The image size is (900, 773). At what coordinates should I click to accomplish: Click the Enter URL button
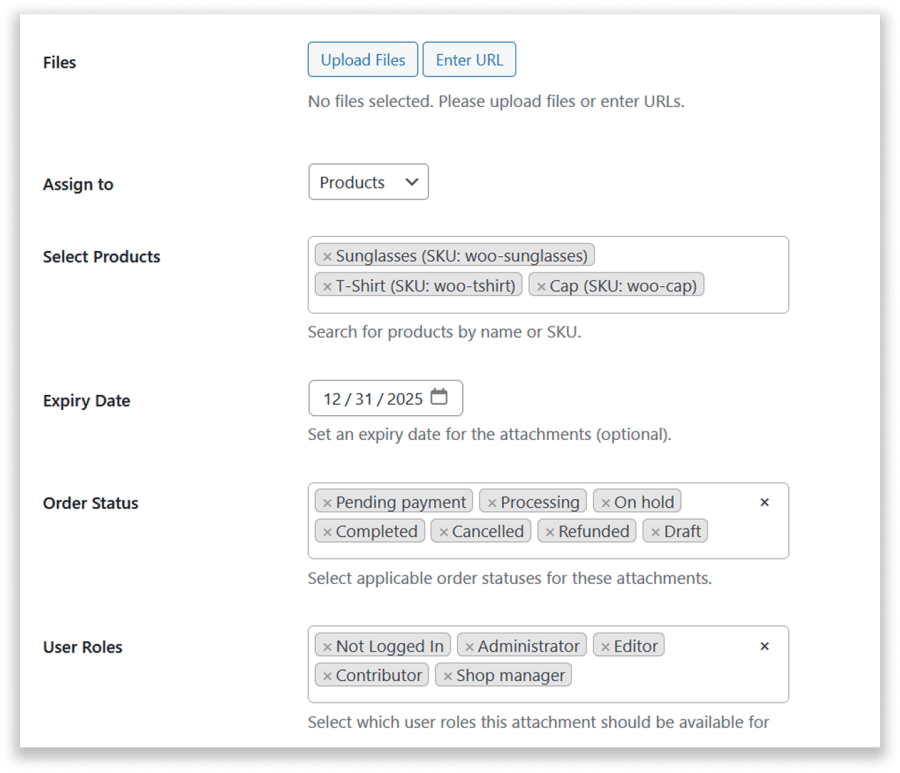[469, 60]
